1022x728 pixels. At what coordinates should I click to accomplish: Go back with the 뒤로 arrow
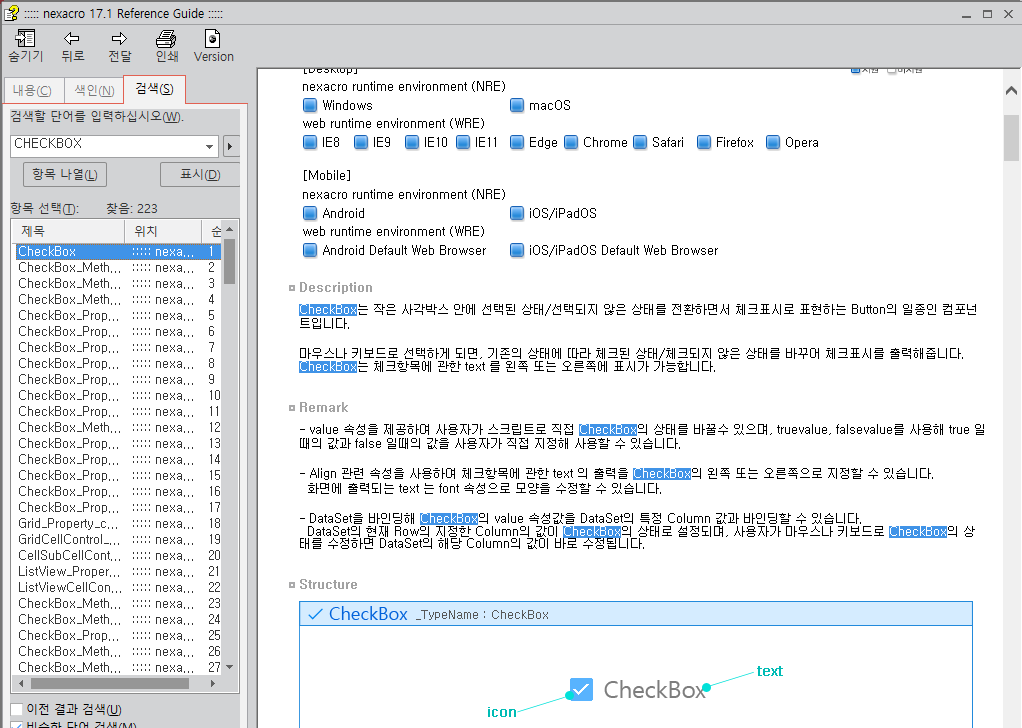tap(72, 45)
